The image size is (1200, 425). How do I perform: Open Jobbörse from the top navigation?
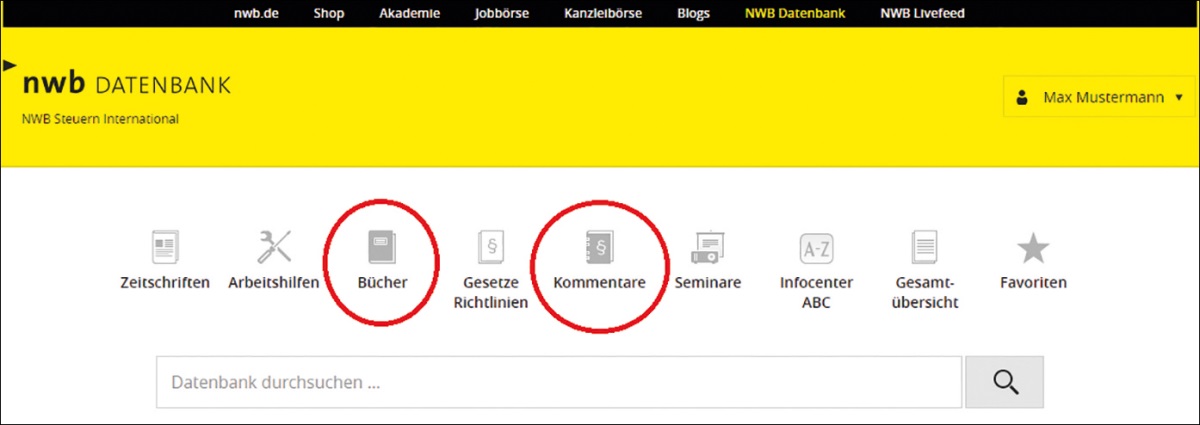[x=501, y=14]
